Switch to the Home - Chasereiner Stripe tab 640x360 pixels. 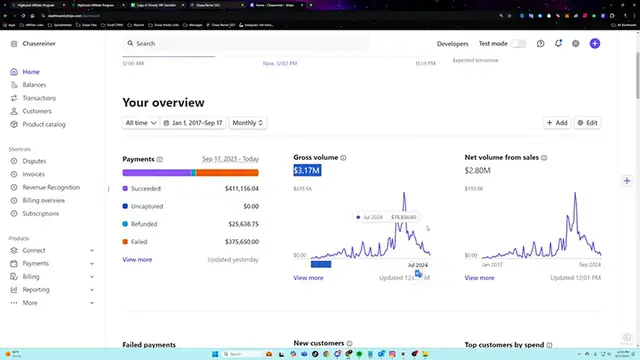coord(275,5)
